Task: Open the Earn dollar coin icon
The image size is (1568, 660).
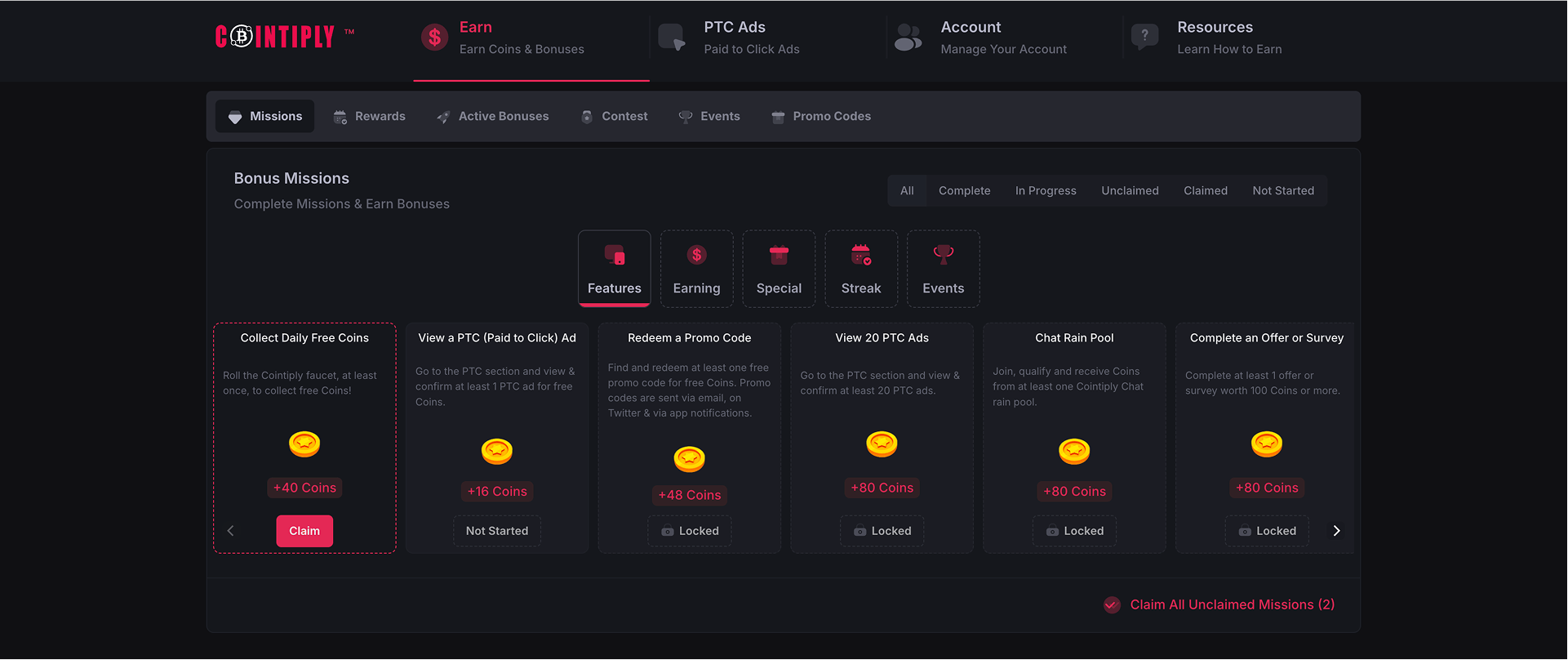Action: (x=434, y=38)
